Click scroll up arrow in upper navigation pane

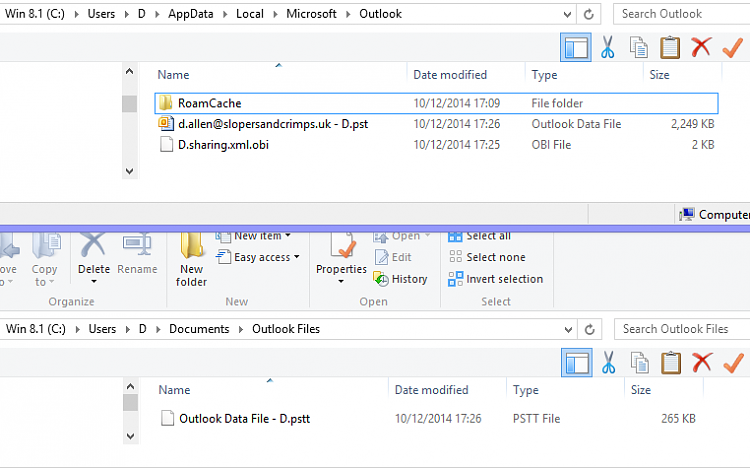[x=130, y=72]
